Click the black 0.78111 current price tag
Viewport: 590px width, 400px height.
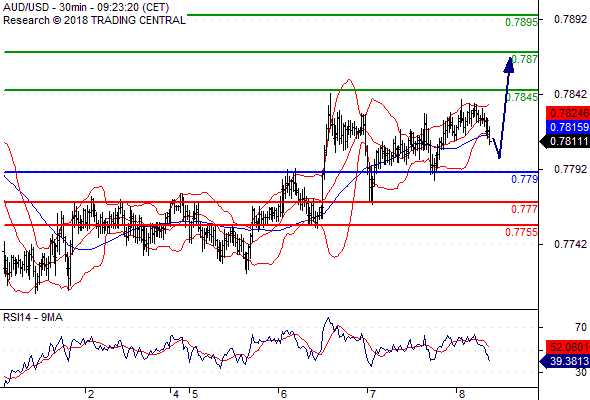pyautogui.click(x=565, y=142)
